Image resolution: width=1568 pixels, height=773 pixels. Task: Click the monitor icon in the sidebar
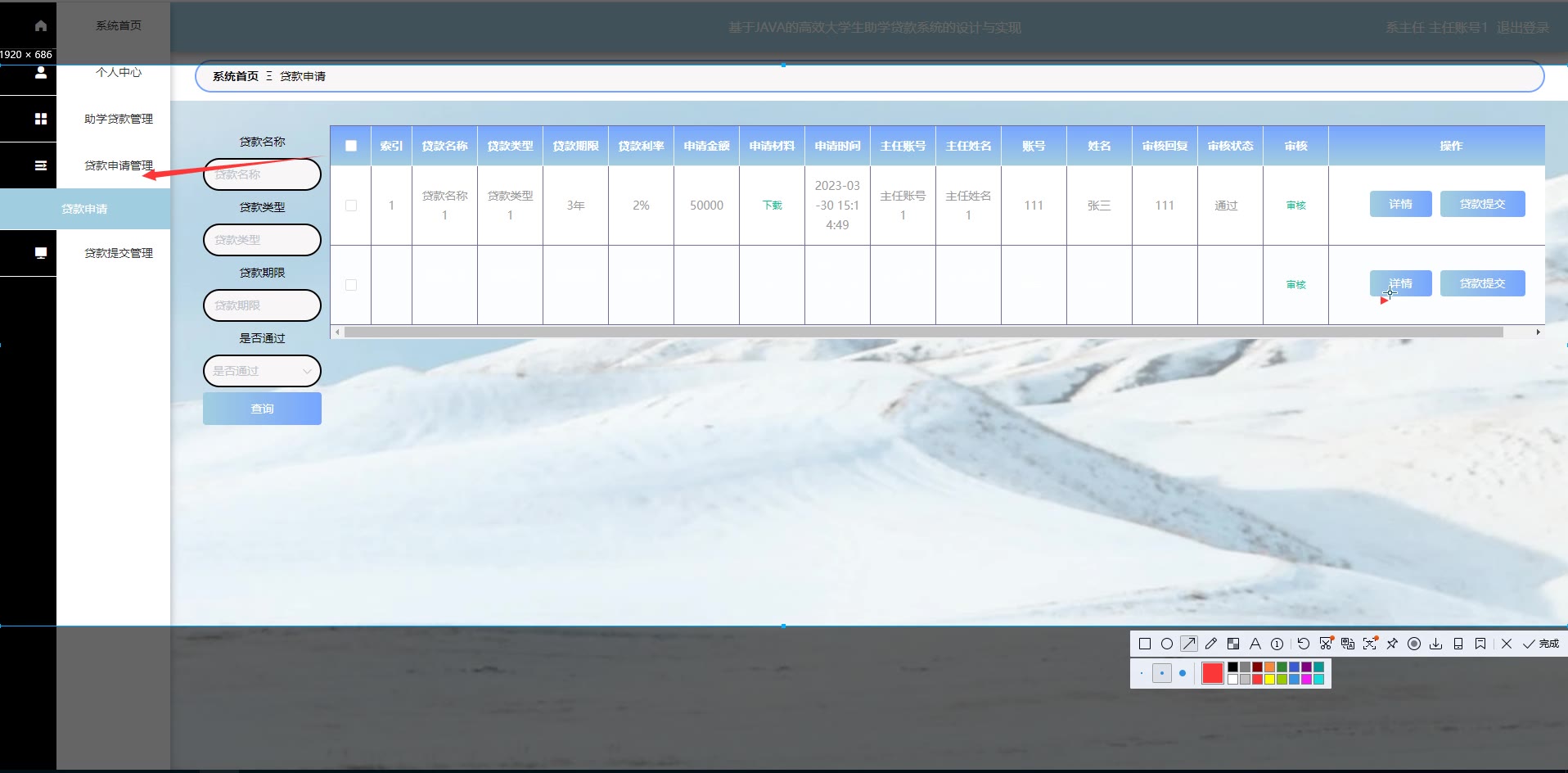(x=41, y=253)
